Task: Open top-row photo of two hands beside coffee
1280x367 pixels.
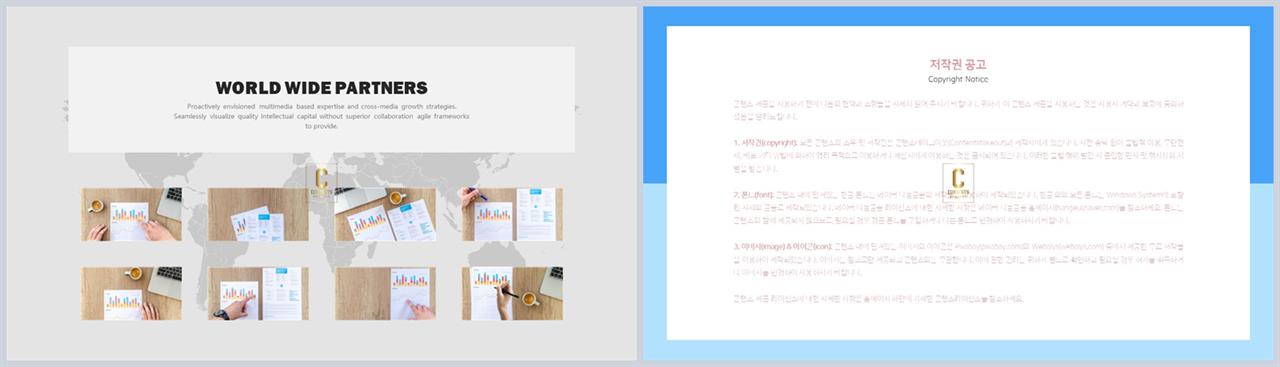Action: (132, 214)
